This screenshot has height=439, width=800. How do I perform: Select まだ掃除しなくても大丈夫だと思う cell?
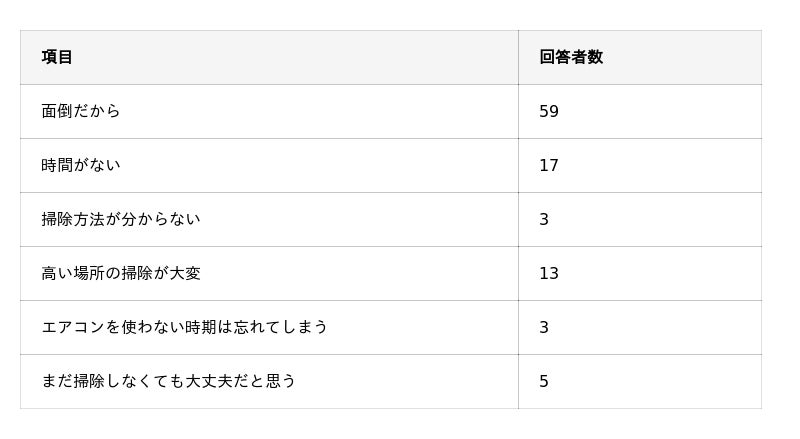269,381
